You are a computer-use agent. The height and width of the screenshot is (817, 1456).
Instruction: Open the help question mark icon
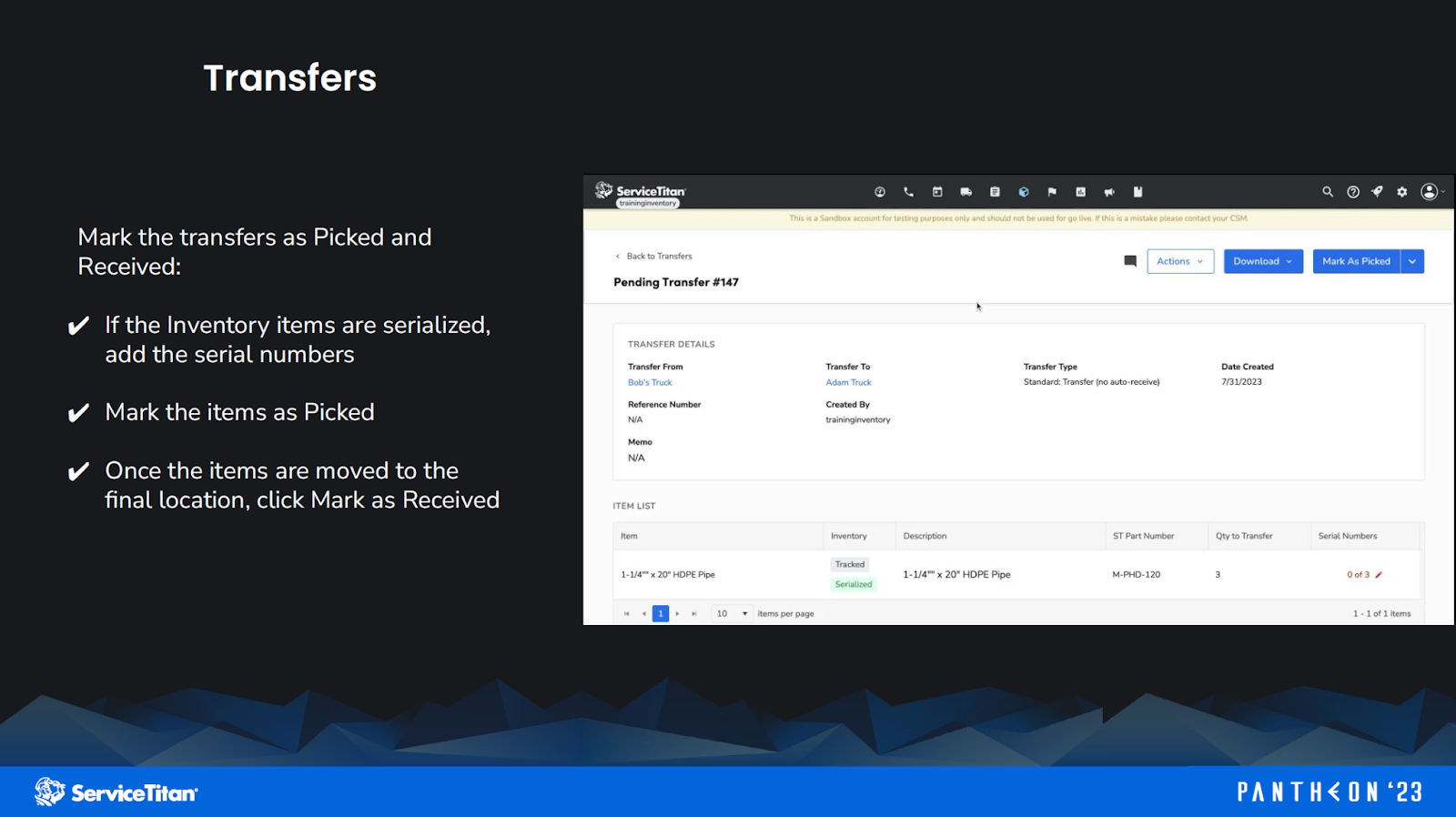(1353, 192)
